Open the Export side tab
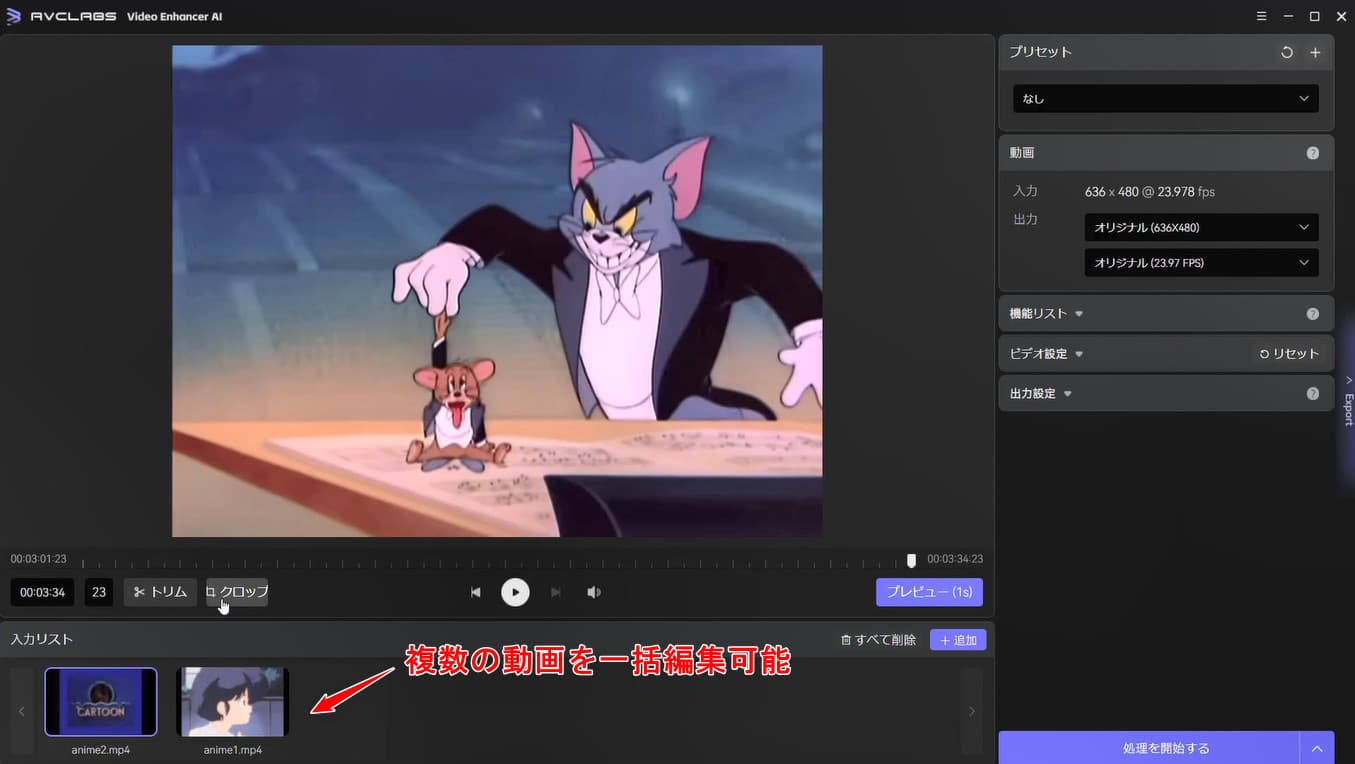This screenshot has height=764, width=1355. tap(1348, 400)
